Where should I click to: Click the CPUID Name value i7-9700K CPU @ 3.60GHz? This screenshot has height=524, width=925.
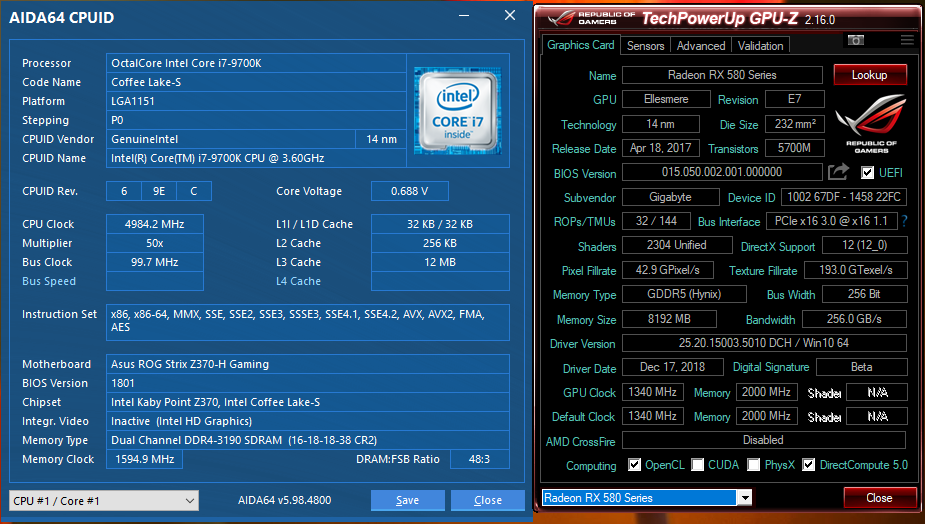[256, 158]
